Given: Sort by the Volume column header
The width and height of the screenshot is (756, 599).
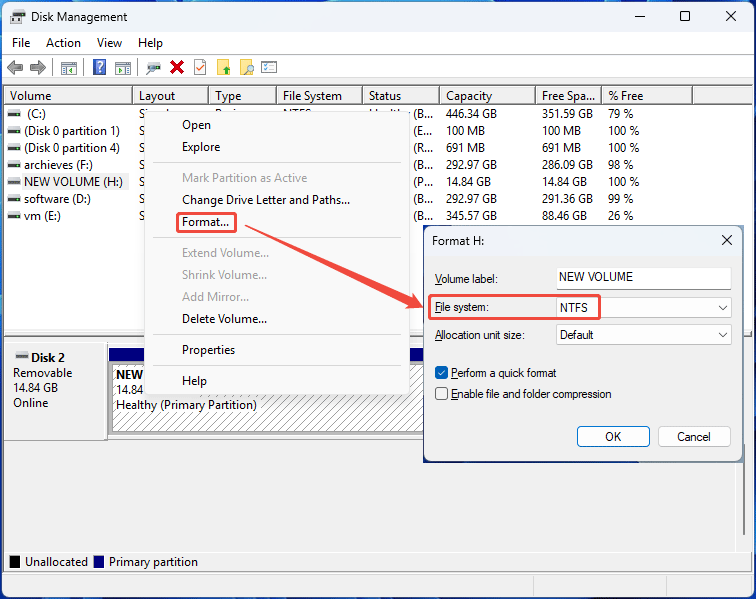Looking at the screenshot, I should 68,96.
